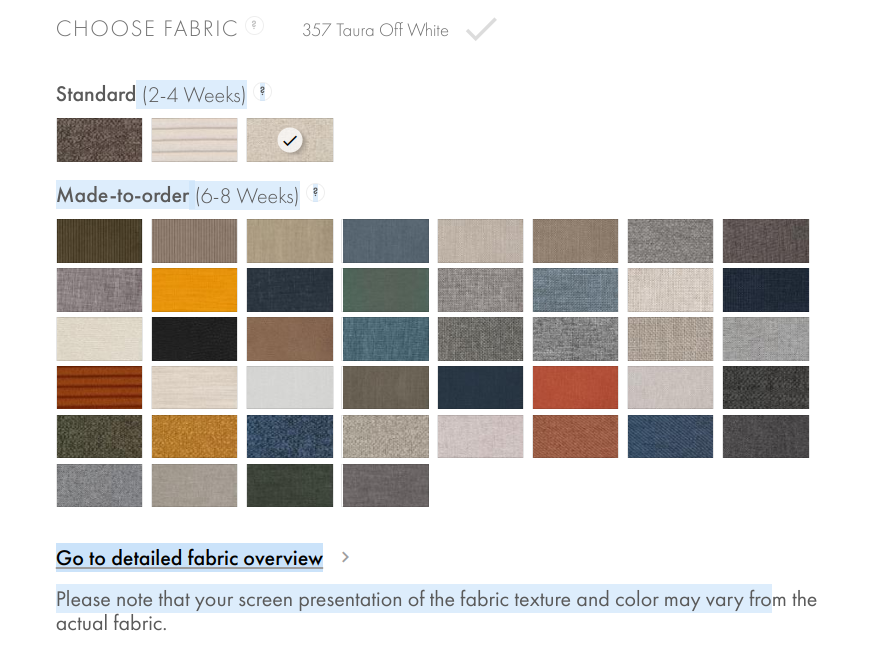Select the teal blue fabric swatch

point(385,339)
